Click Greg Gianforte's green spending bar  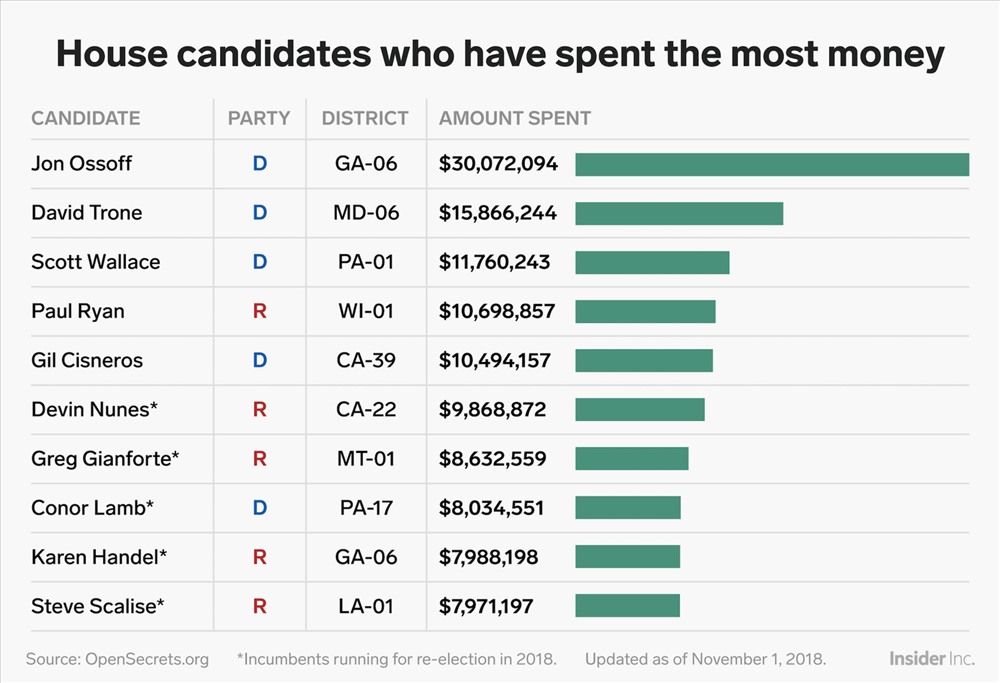tap(631, 459)
